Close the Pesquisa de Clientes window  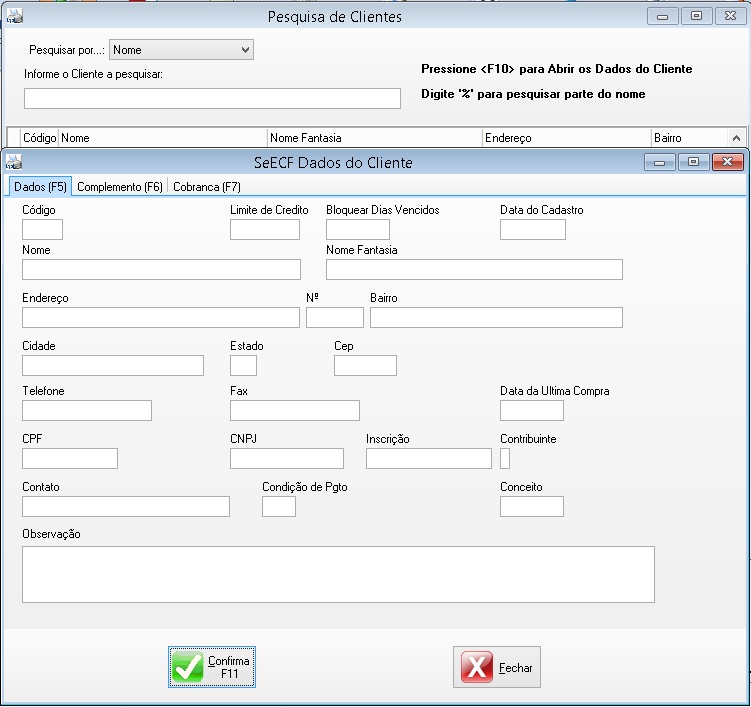tap(731, 16)
